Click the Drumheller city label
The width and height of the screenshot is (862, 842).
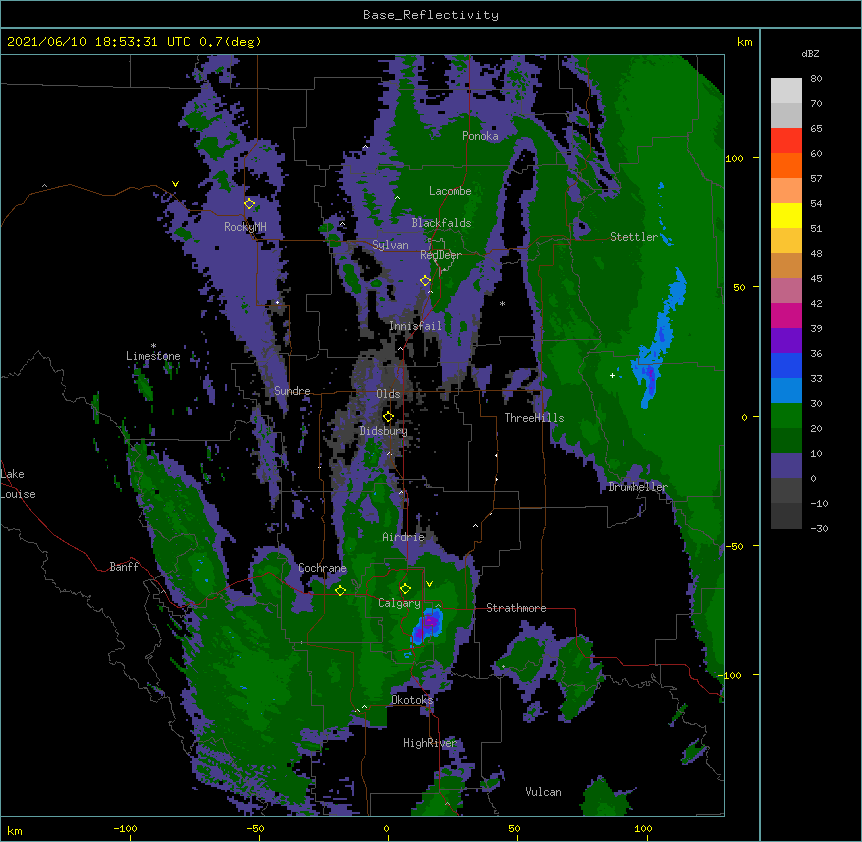pyautogui.click(x=638, y=487)
